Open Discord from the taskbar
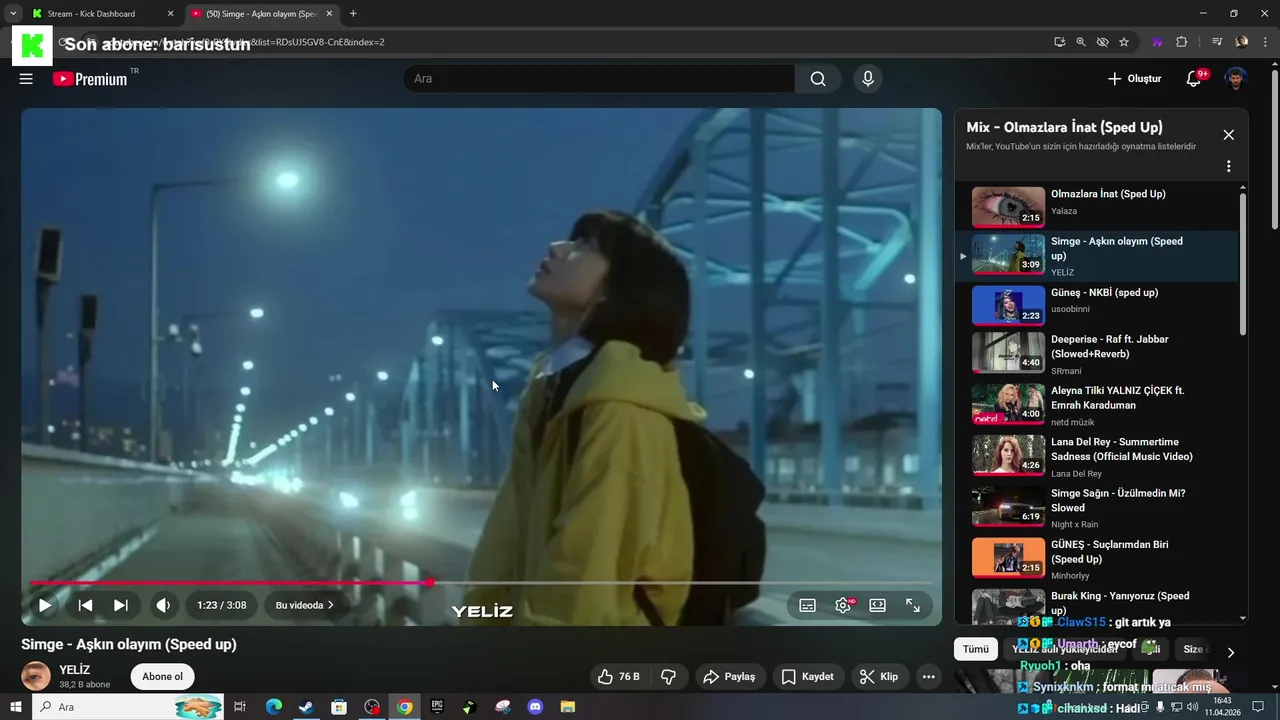This screenshot has width=1280, height=720. tap(535, 707)
